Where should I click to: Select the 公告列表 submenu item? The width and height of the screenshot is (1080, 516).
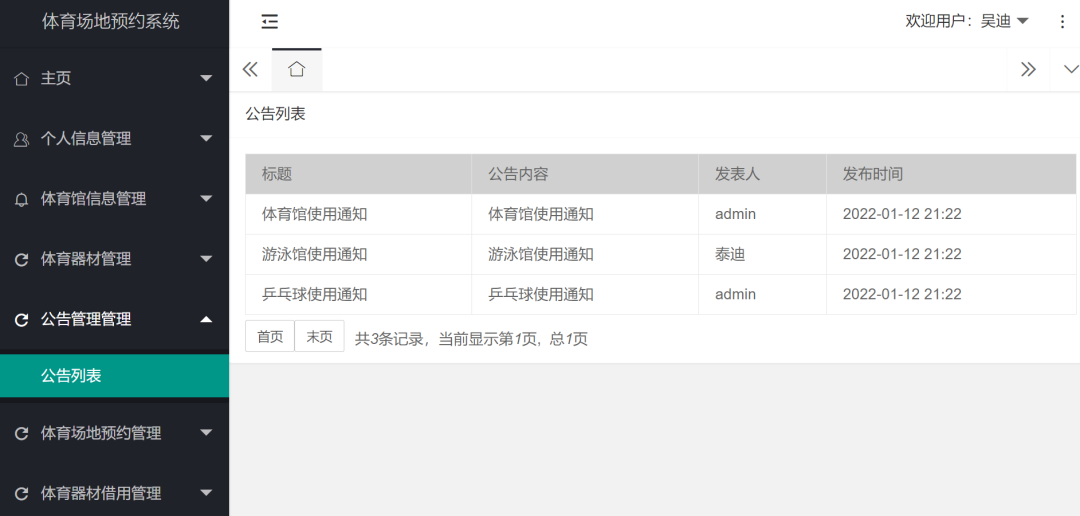[114, 375]
